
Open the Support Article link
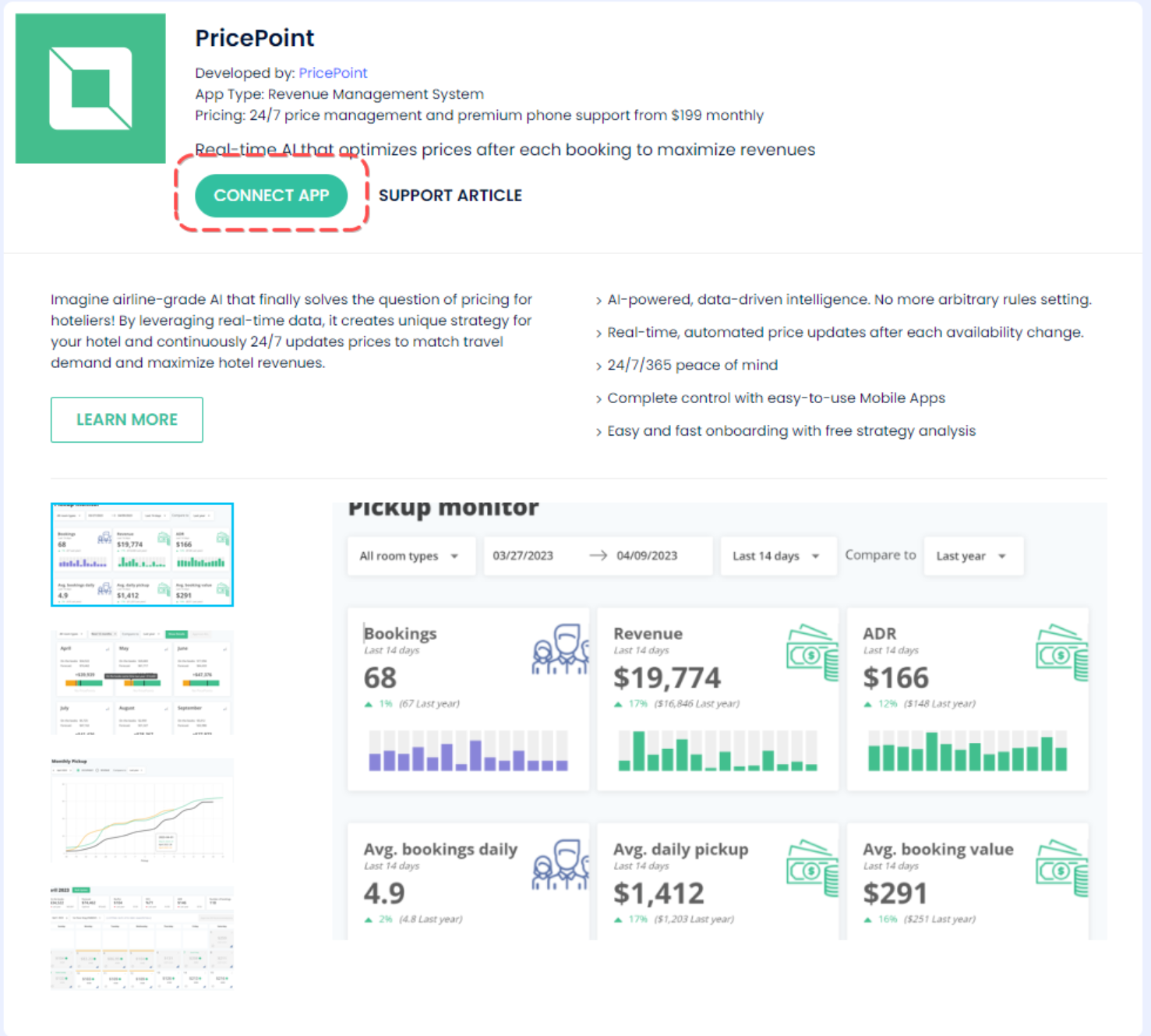tap(450, 196)
